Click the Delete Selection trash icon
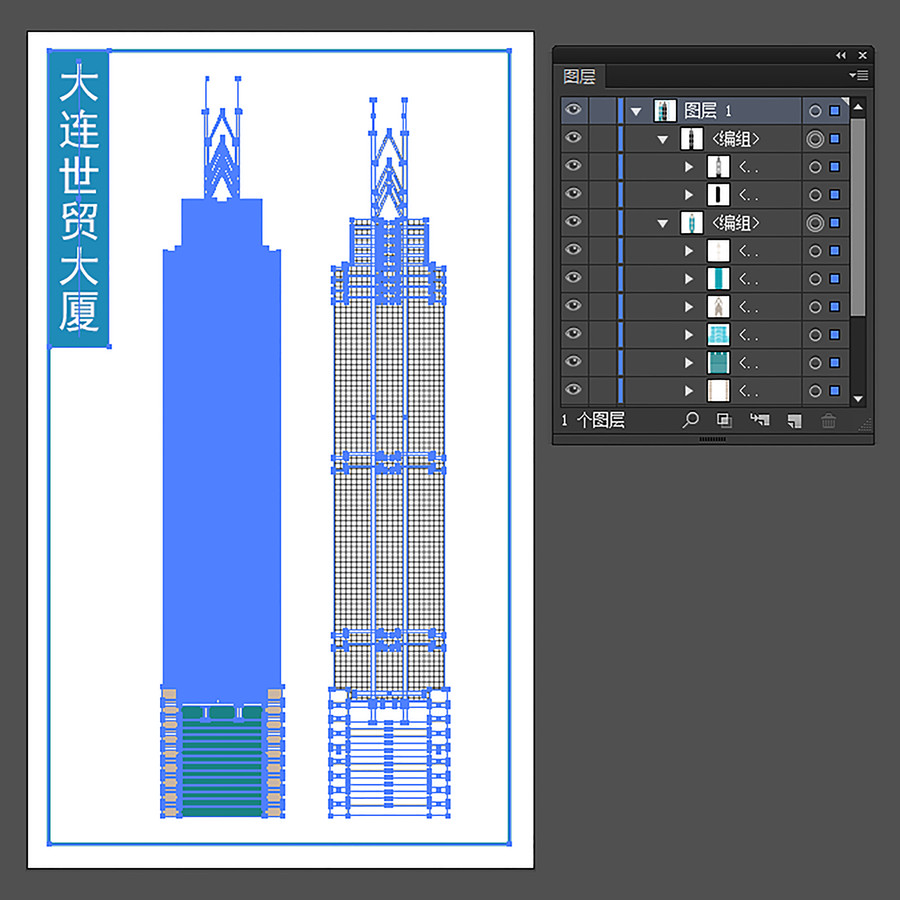Image resolution: width=900 pixels, height=900 pixels. 828,421
